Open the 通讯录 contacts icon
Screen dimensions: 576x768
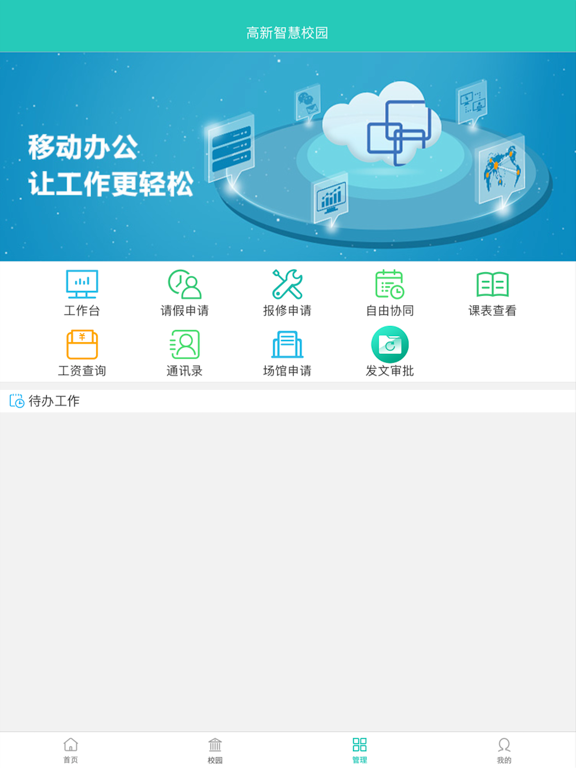[185, 345]
